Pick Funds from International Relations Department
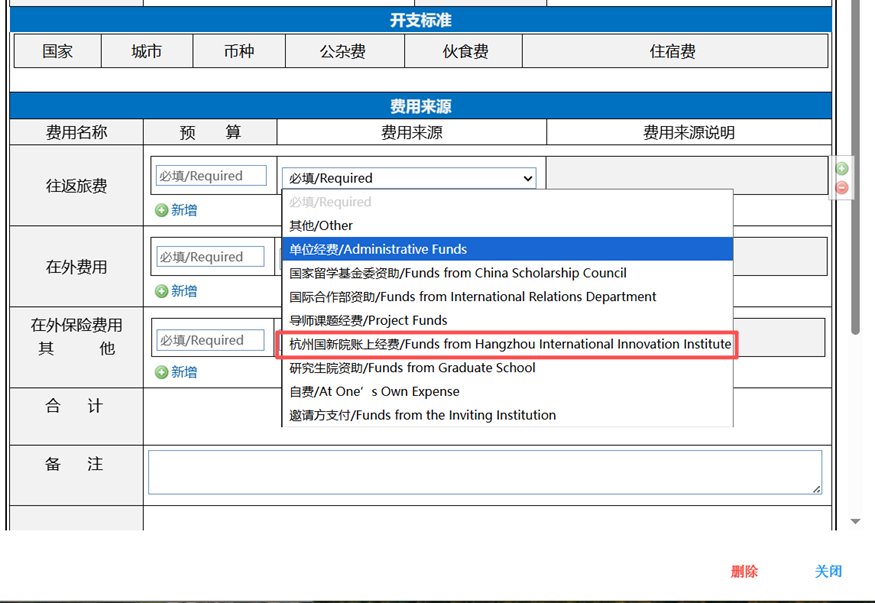Screen dimensions: 875x603 (472, 297)
